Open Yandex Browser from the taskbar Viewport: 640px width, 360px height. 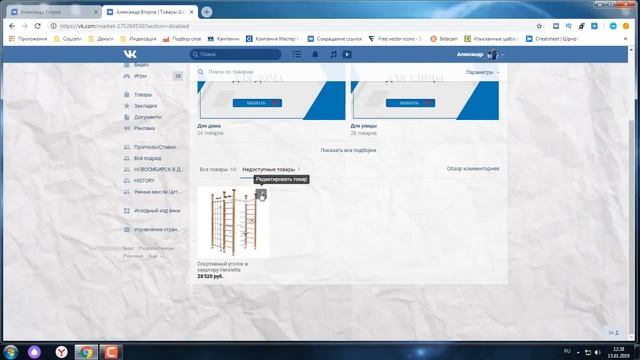pos(61,351)
